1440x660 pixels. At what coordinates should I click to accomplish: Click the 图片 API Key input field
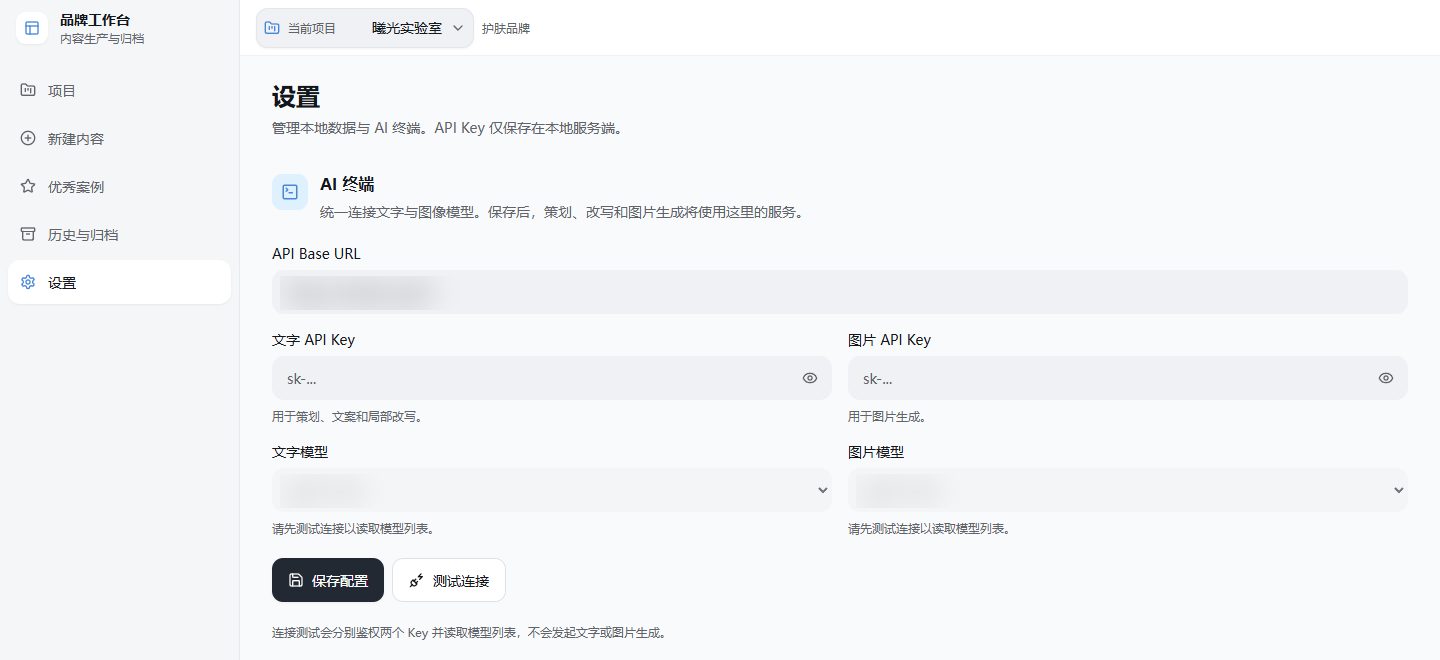click(x=1128, y=378)
